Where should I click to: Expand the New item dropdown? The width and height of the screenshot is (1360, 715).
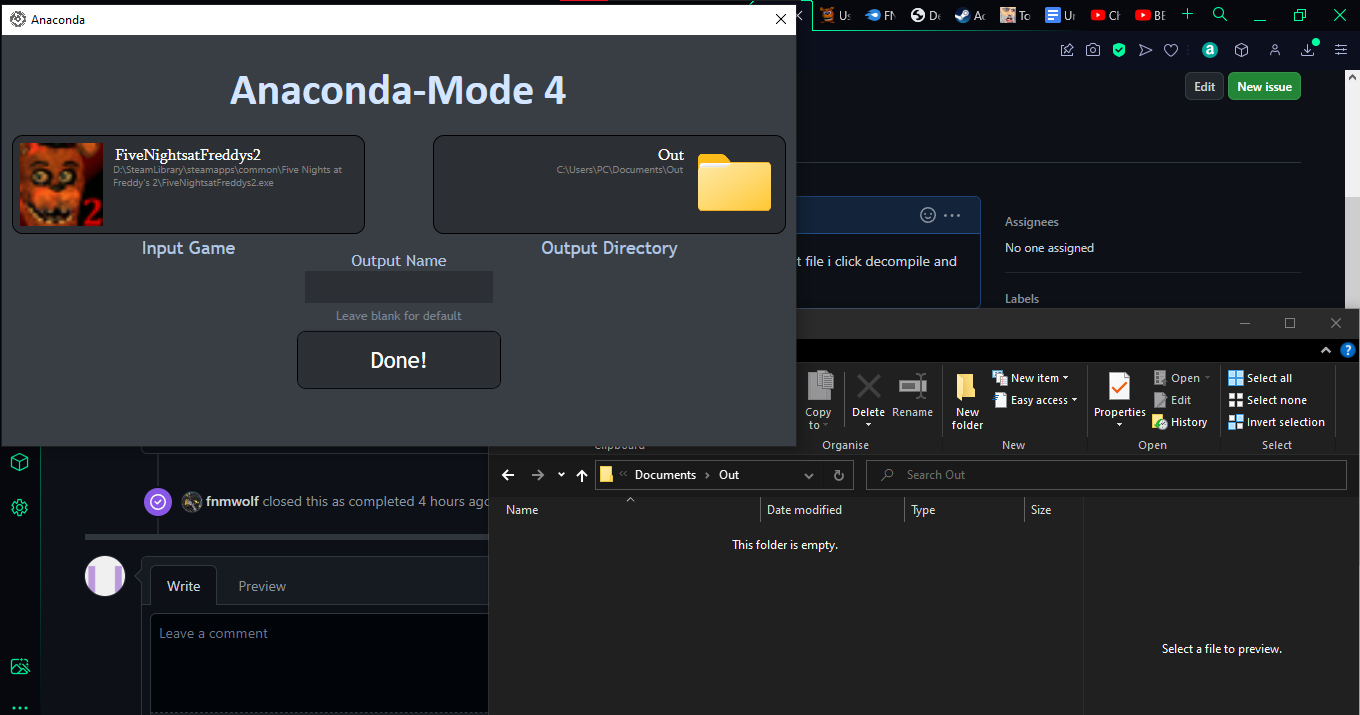(1034, 377)
